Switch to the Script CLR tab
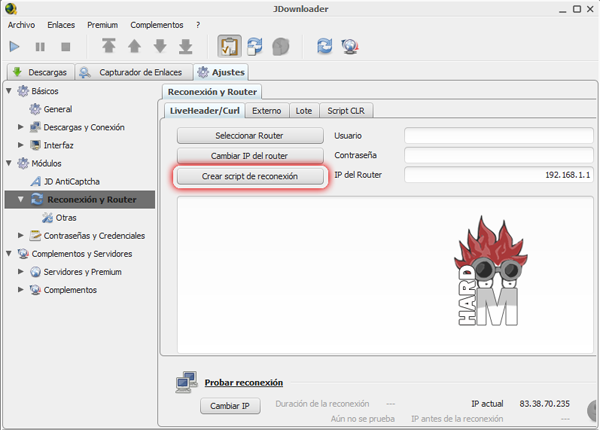 (346, 111)
